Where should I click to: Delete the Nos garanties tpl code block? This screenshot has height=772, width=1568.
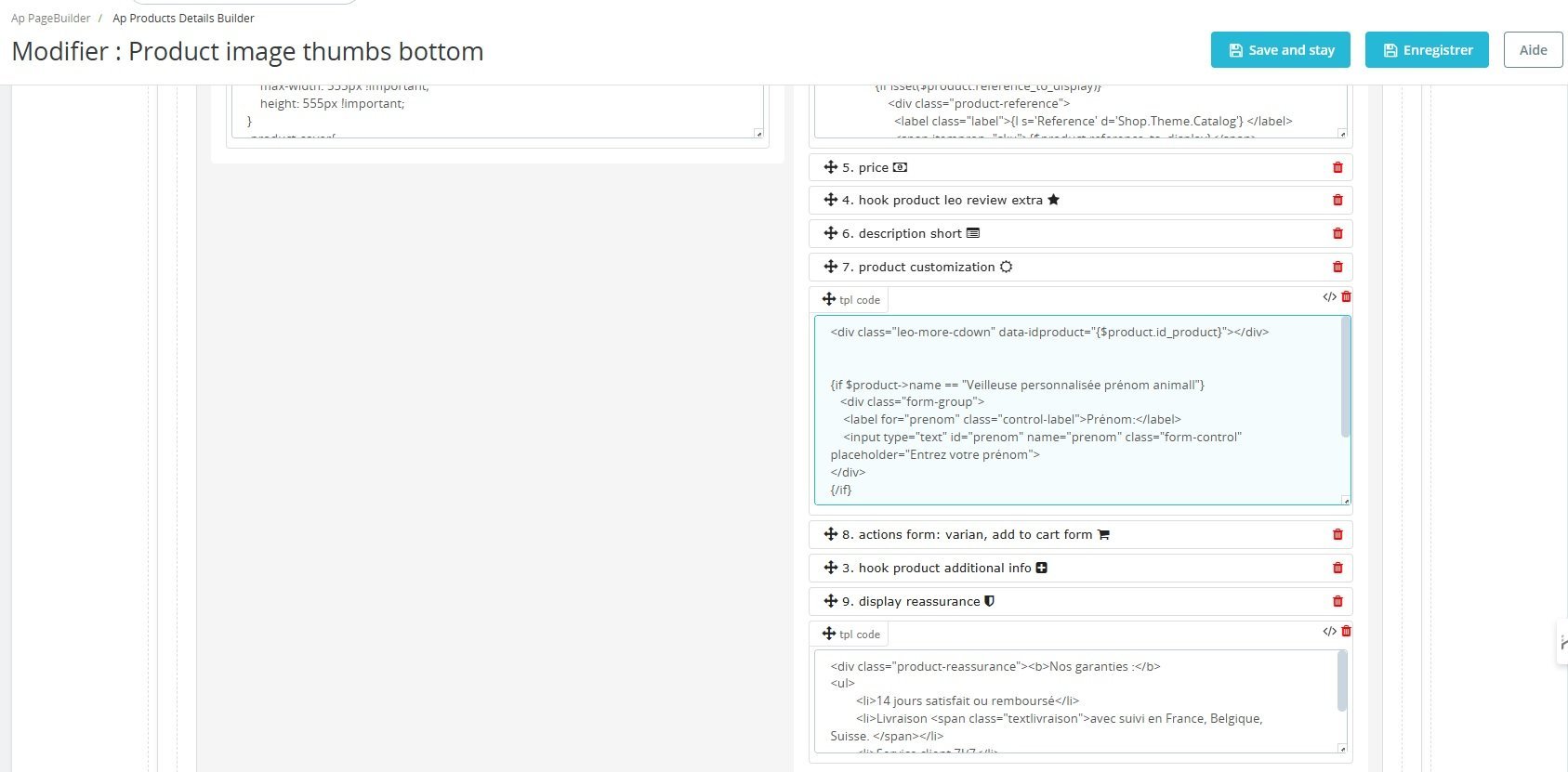click(1346, 632)
